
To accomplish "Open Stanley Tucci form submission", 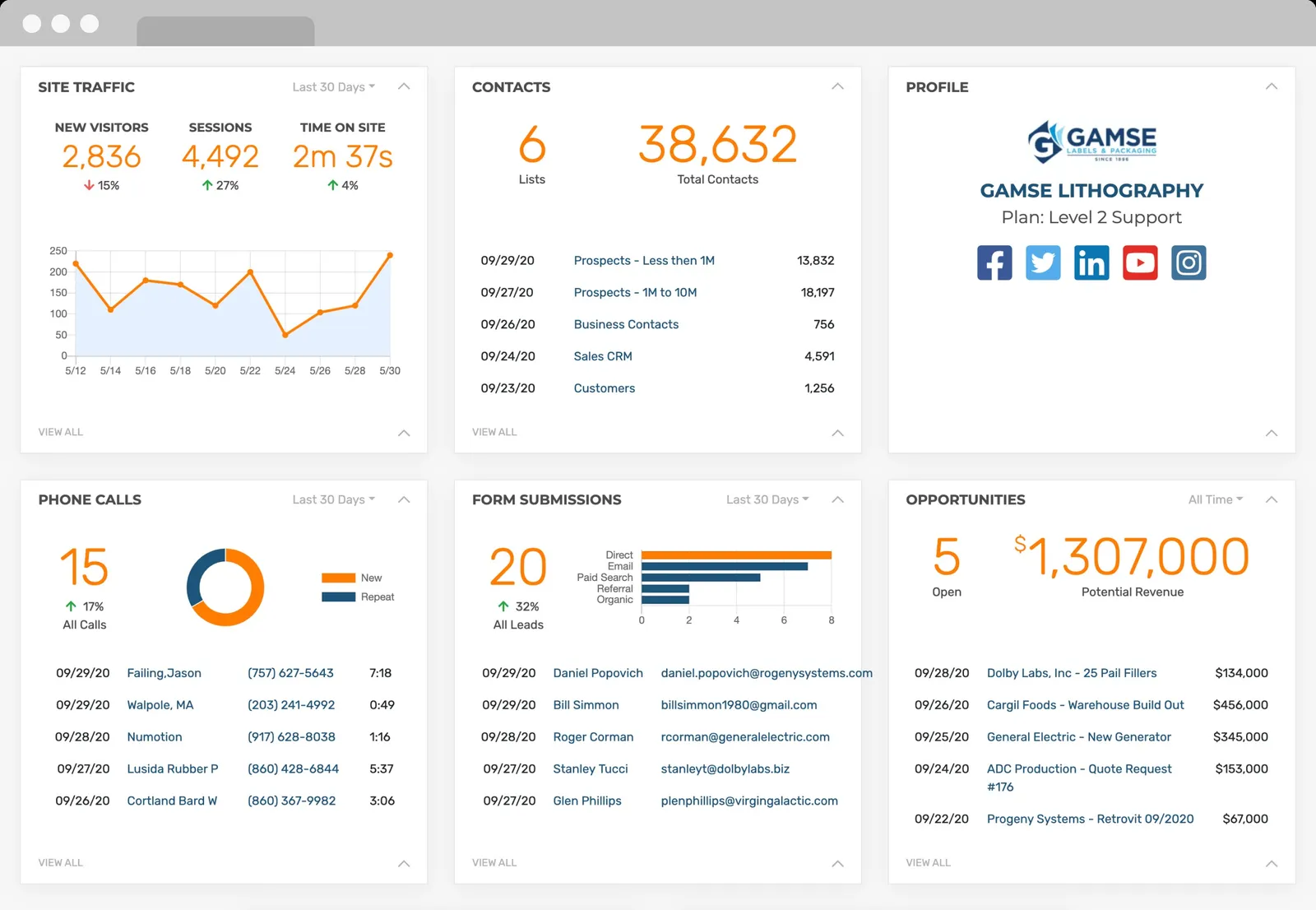I will pos(591,769).
